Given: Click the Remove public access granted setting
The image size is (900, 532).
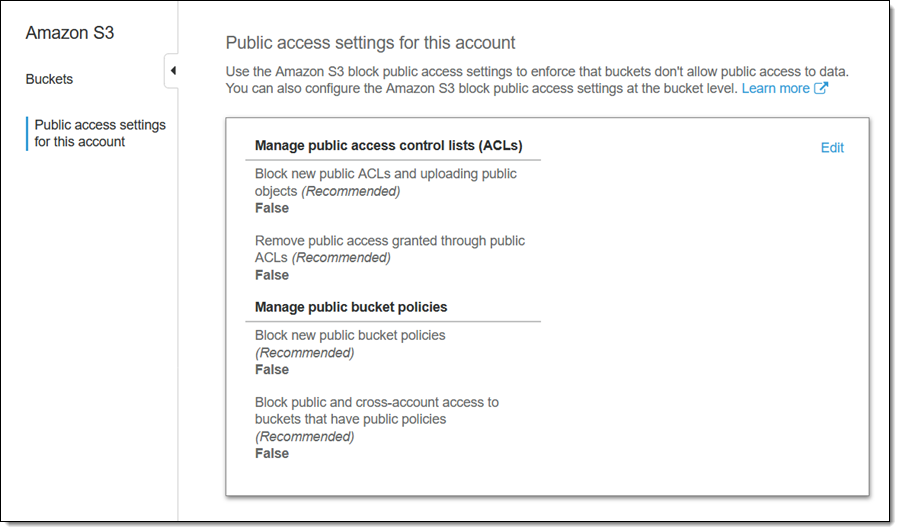Looking at the screenshot, I should click(x=389, y=249).
